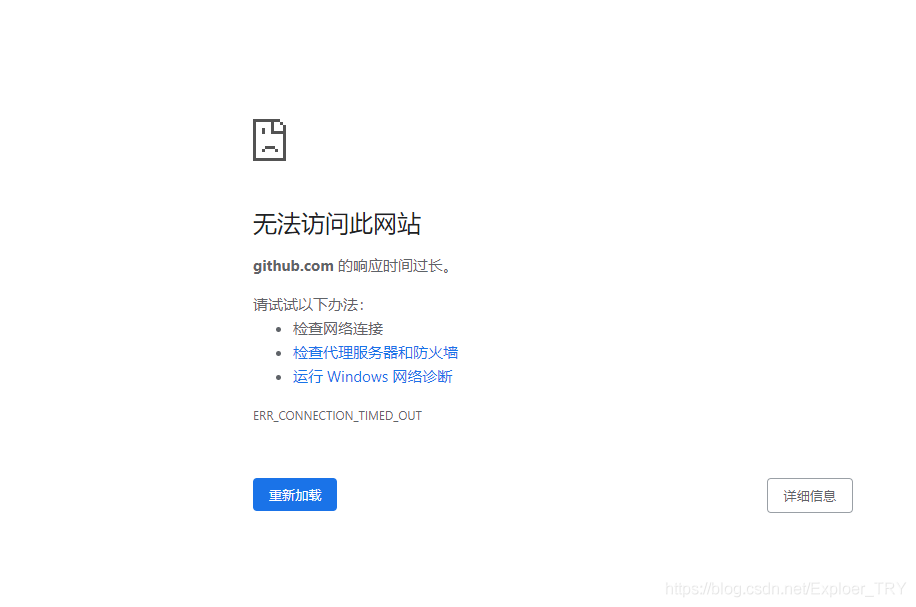Click the frown face inside the document icon
This screenshot has height=607, width=916.
pos(268,147)
